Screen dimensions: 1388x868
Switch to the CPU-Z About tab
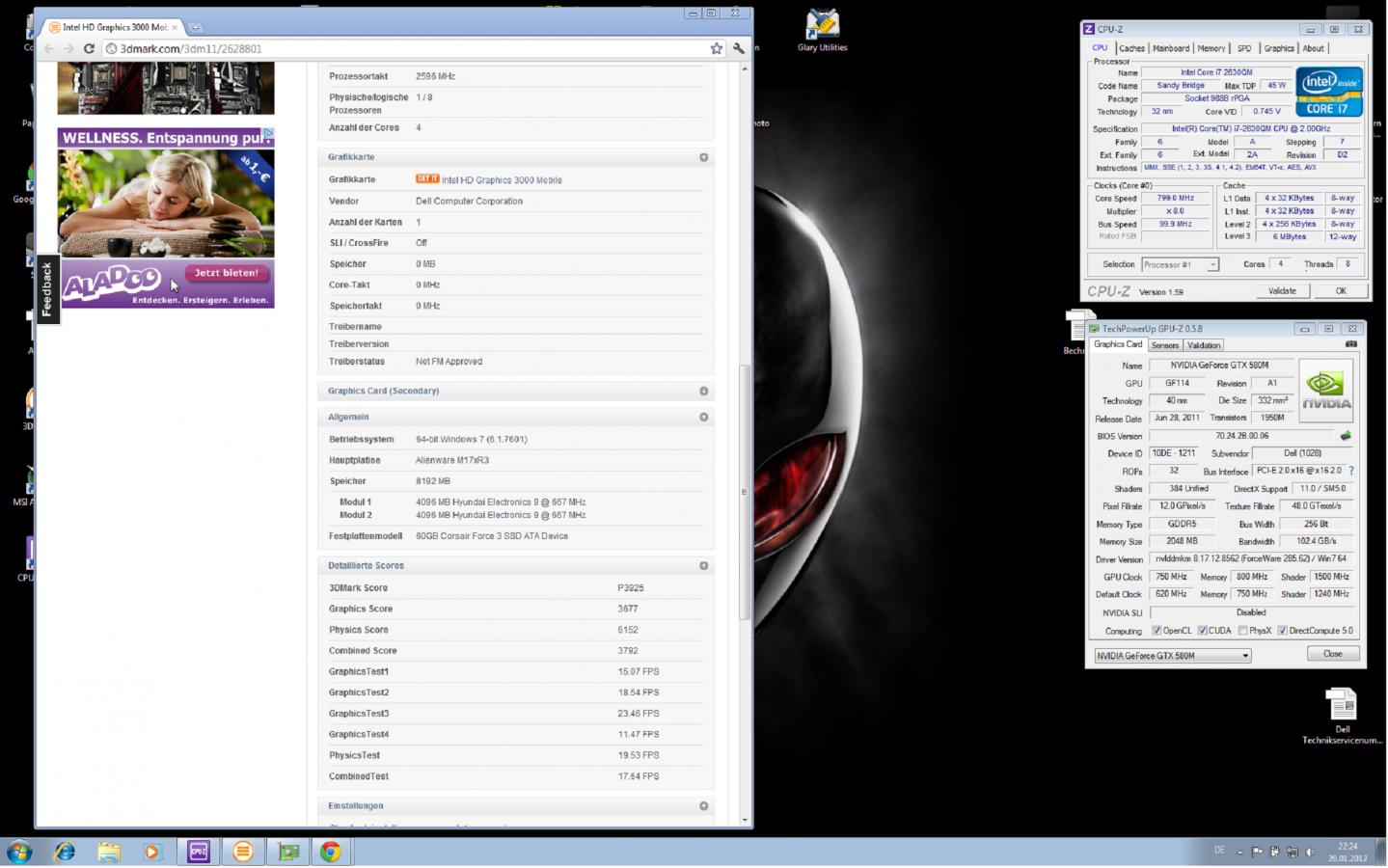1314,48
